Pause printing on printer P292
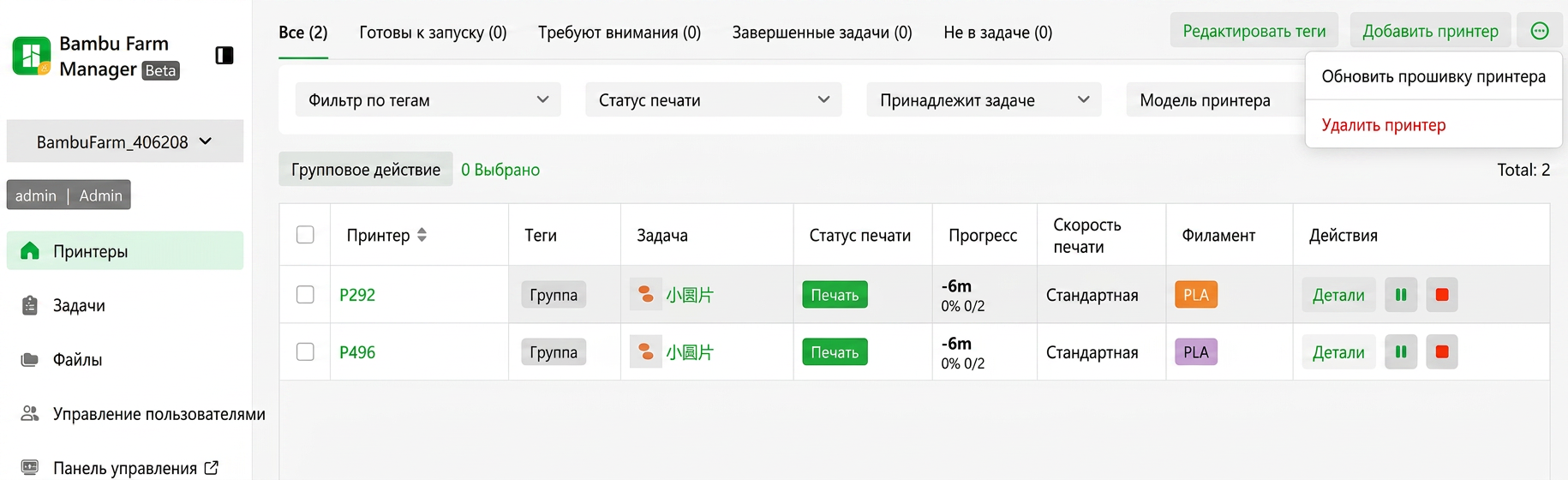The height and width of the screenshot is (480, 1568). [x=1401, y=295]
